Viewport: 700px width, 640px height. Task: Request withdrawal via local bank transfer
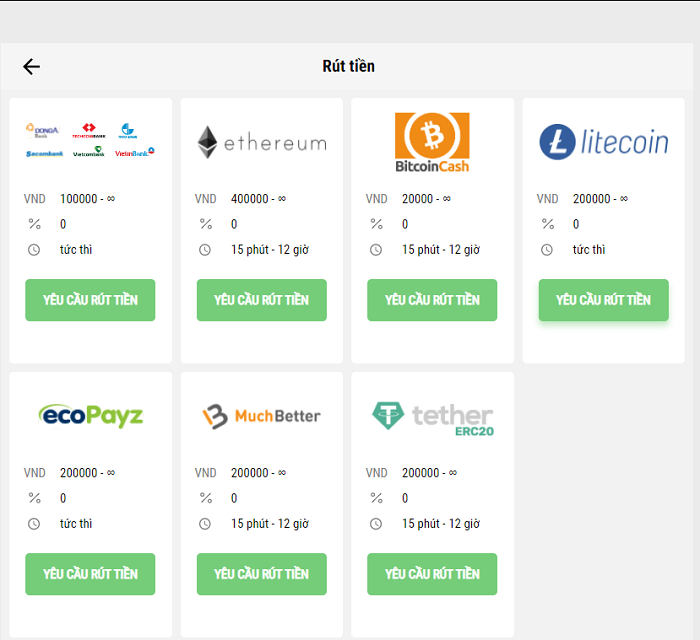tap(90, 300)
